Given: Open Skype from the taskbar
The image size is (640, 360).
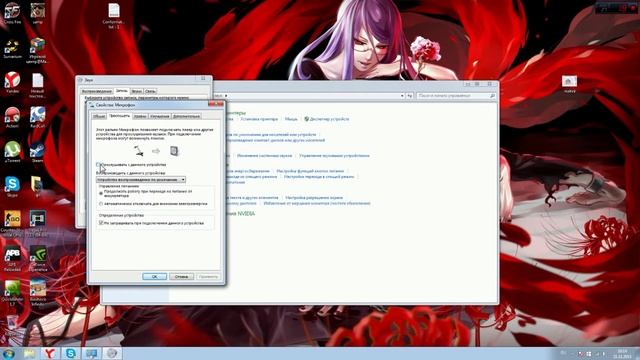Looking at the screenshot, I should click(x=71, y=353).
